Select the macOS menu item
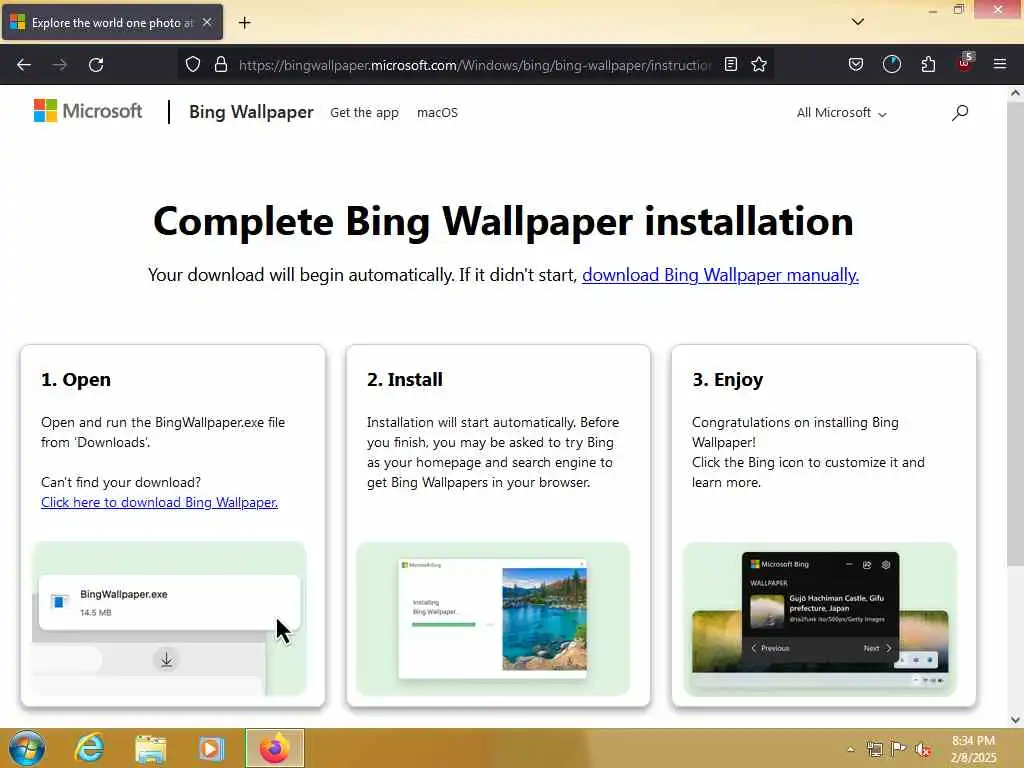This screenshot has height=768, width=1024. (x=438, y=112)
